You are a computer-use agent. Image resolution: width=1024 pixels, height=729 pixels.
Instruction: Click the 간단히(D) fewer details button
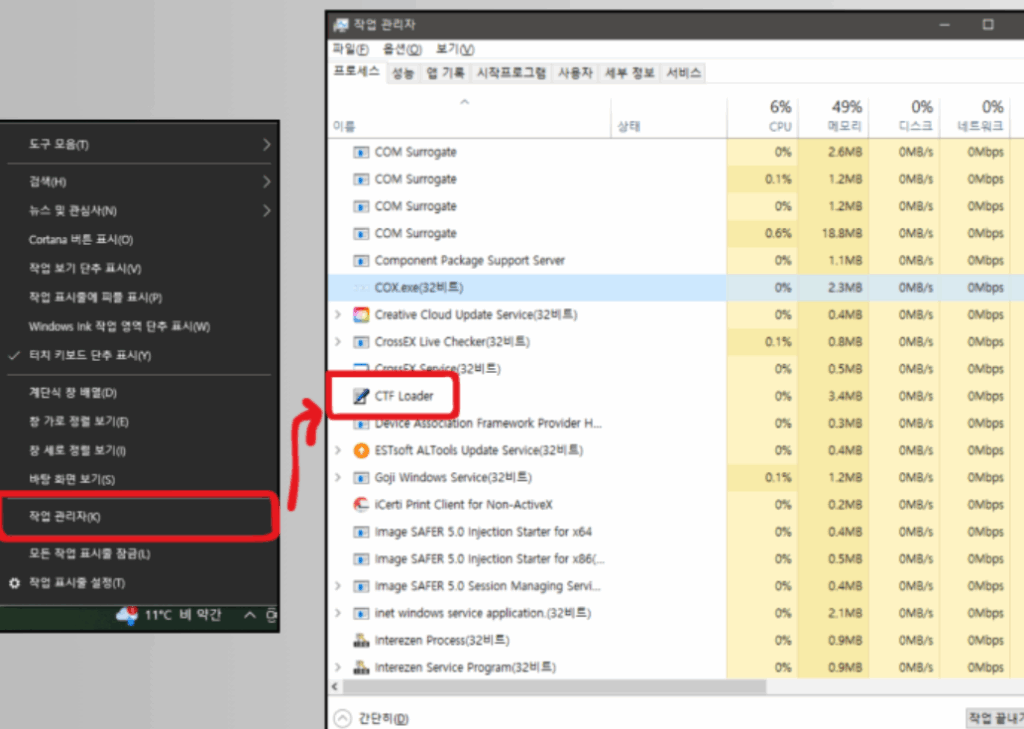(371, 719)
